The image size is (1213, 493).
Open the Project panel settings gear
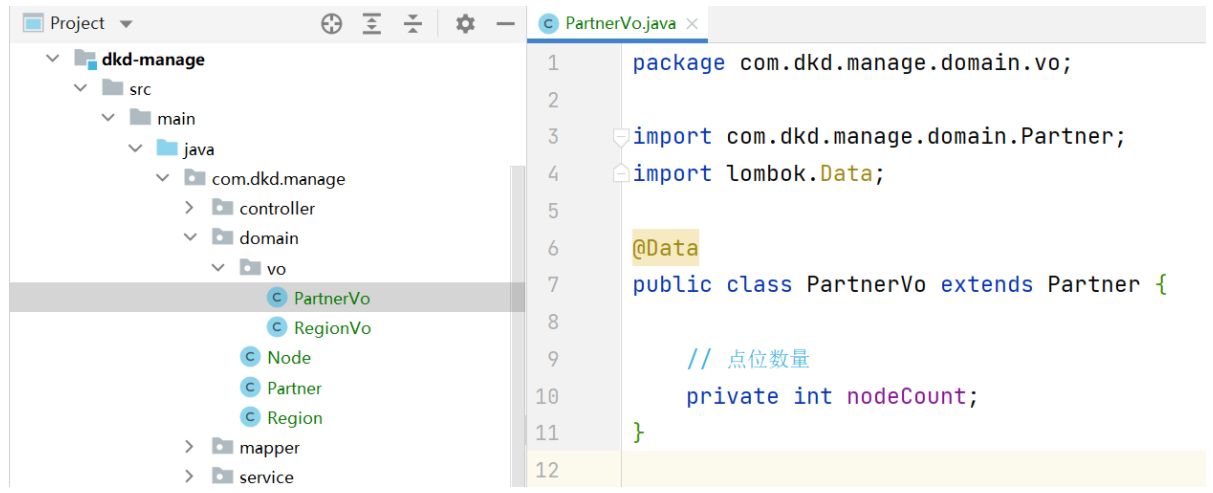click(x=465, y=24)
